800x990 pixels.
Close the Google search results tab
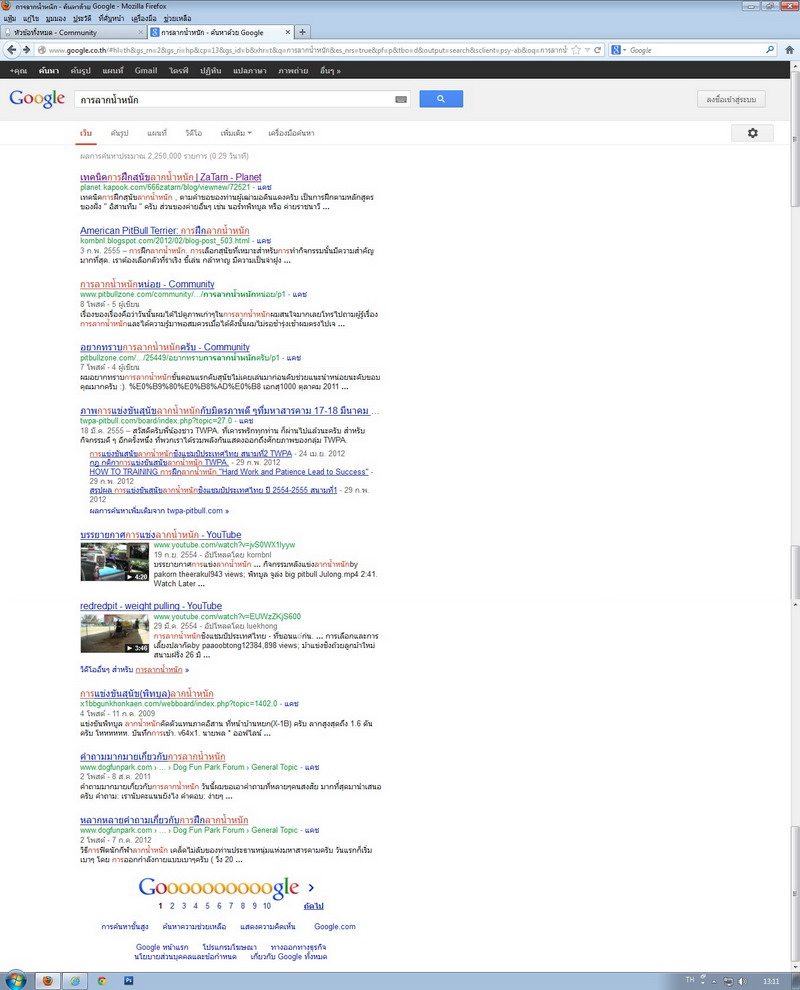[288, 32]
